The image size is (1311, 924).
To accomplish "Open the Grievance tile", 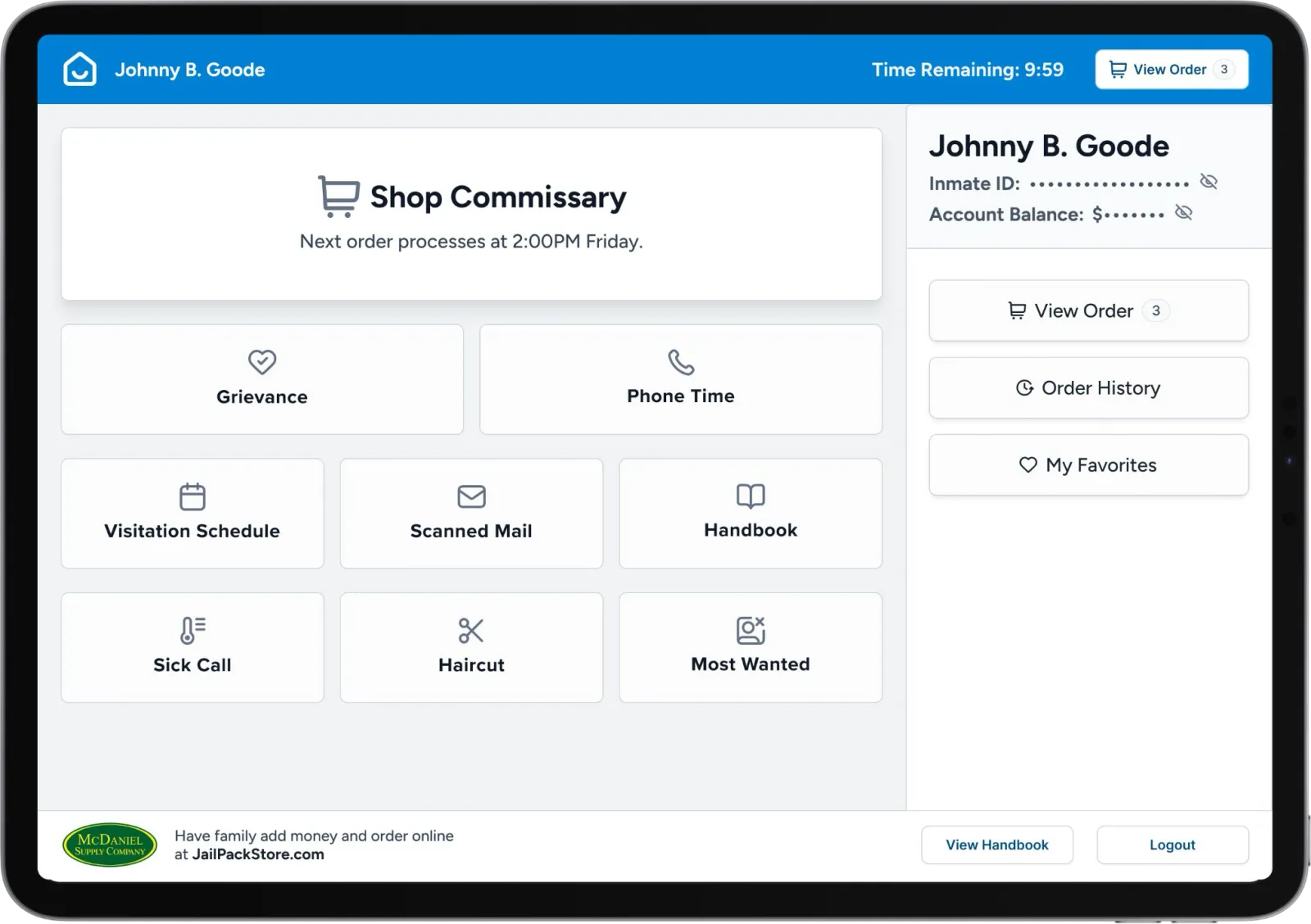I will pyautogui.click(x=262, y=379).
